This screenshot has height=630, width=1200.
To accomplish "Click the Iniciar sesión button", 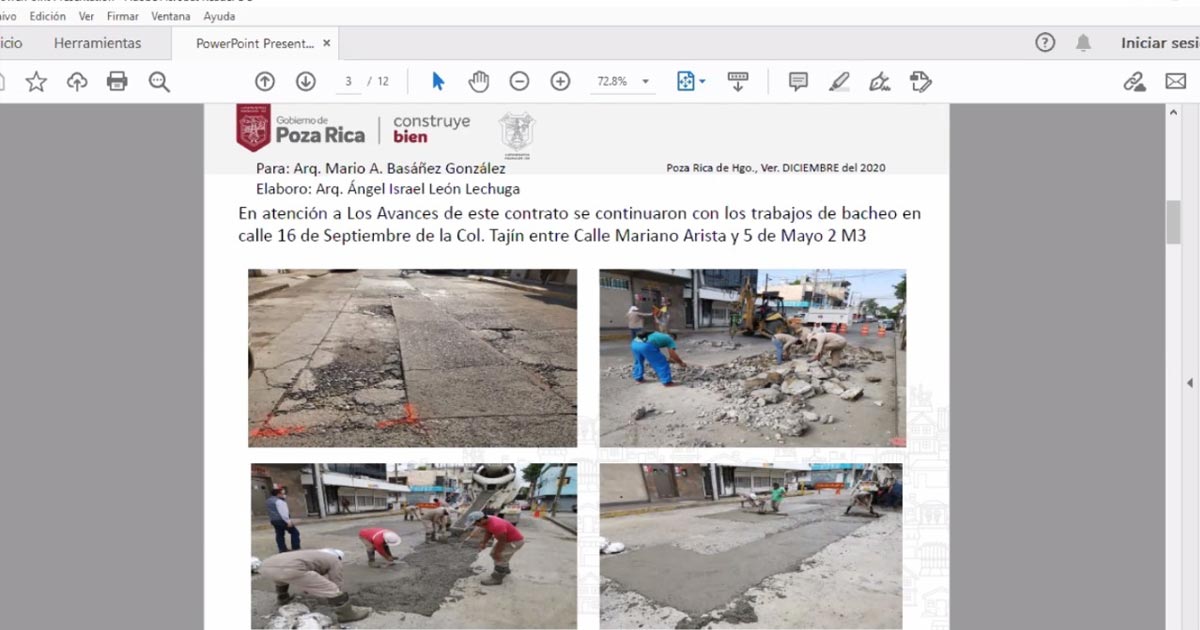I will point(1159,43).
